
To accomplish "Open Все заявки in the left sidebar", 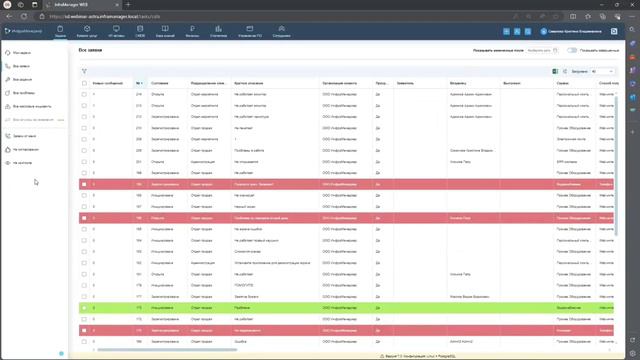I will pos(21,66).
